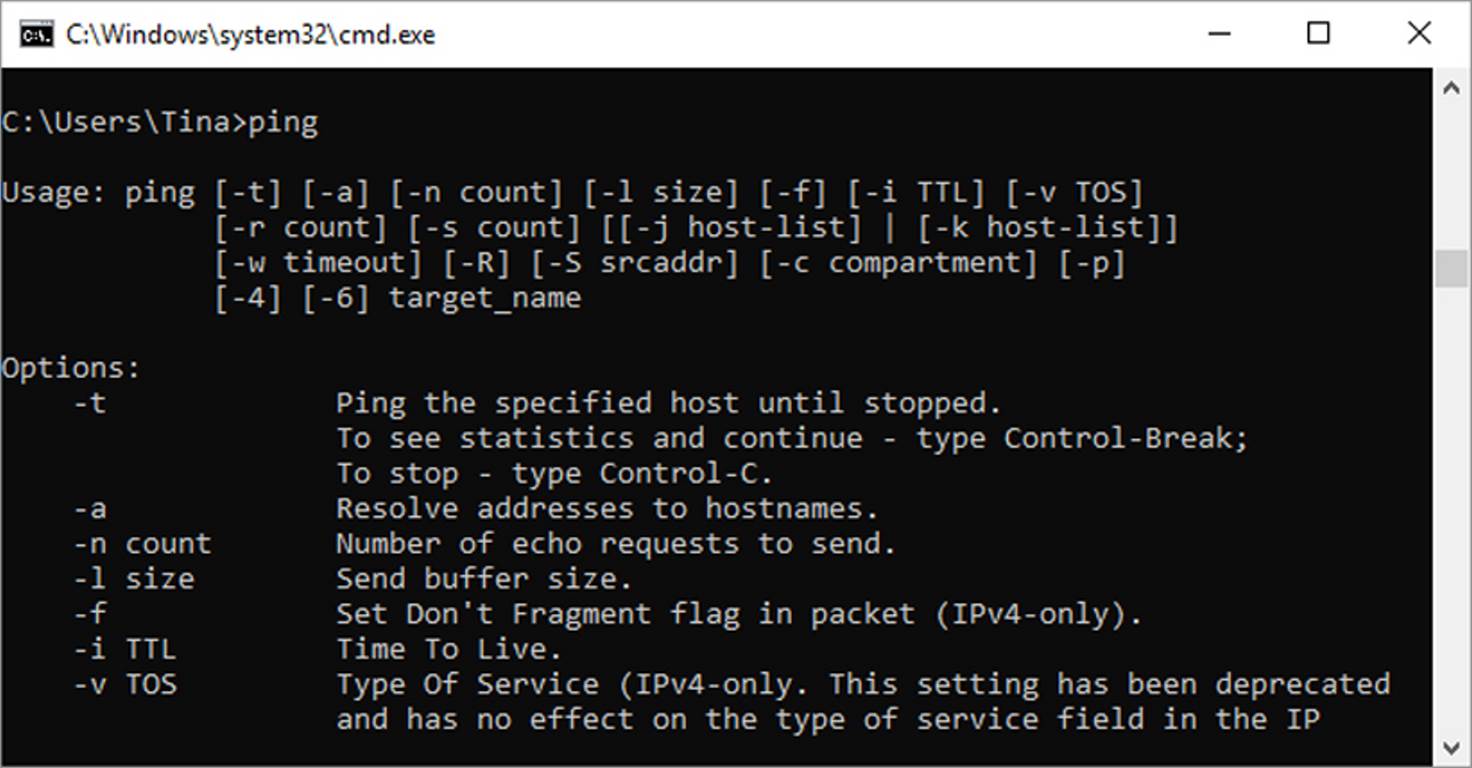The image size is (1472, 768).
Task: Close the Command Prompt window
Action: 1419,34
